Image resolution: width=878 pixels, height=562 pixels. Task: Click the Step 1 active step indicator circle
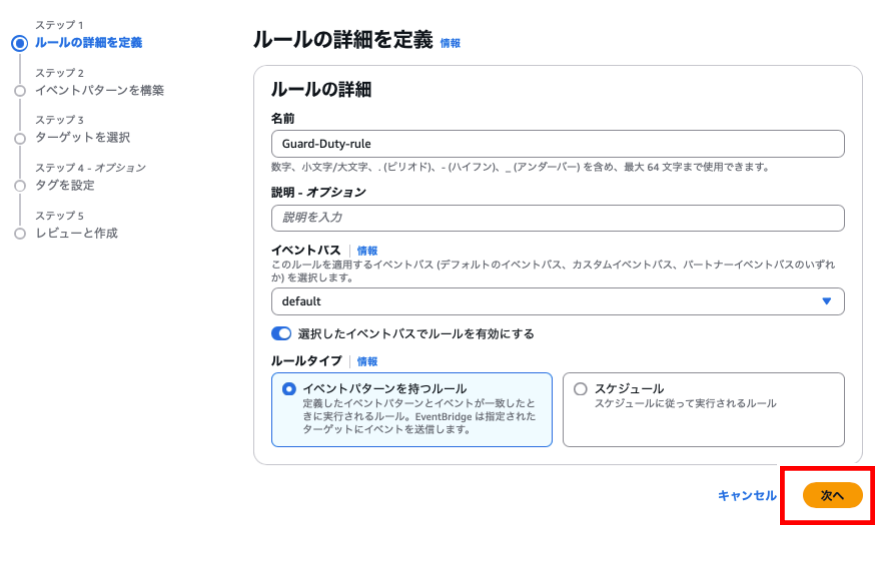pos(19,43)
